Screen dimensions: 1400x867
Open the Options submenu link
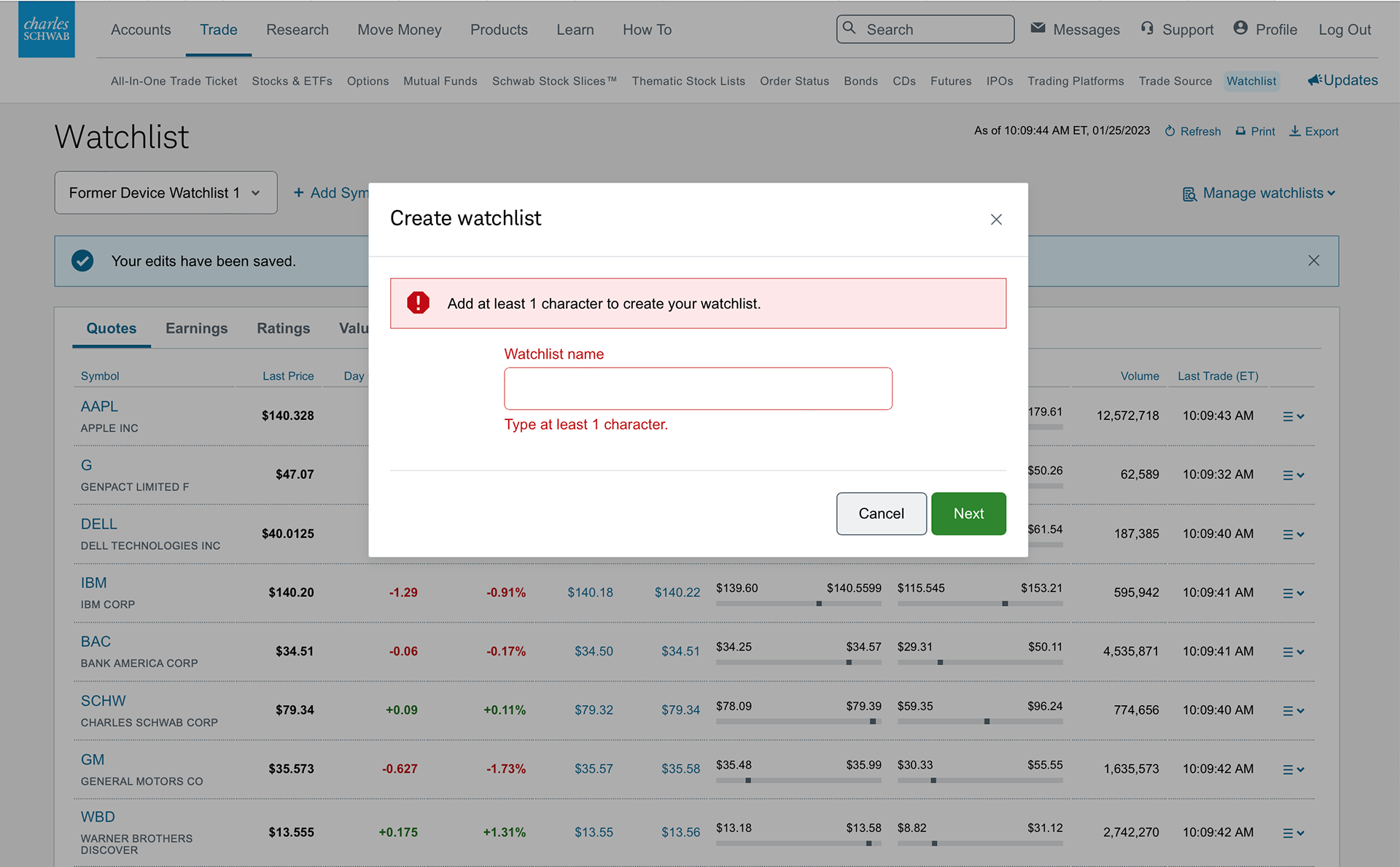click(x=367, y=81)
